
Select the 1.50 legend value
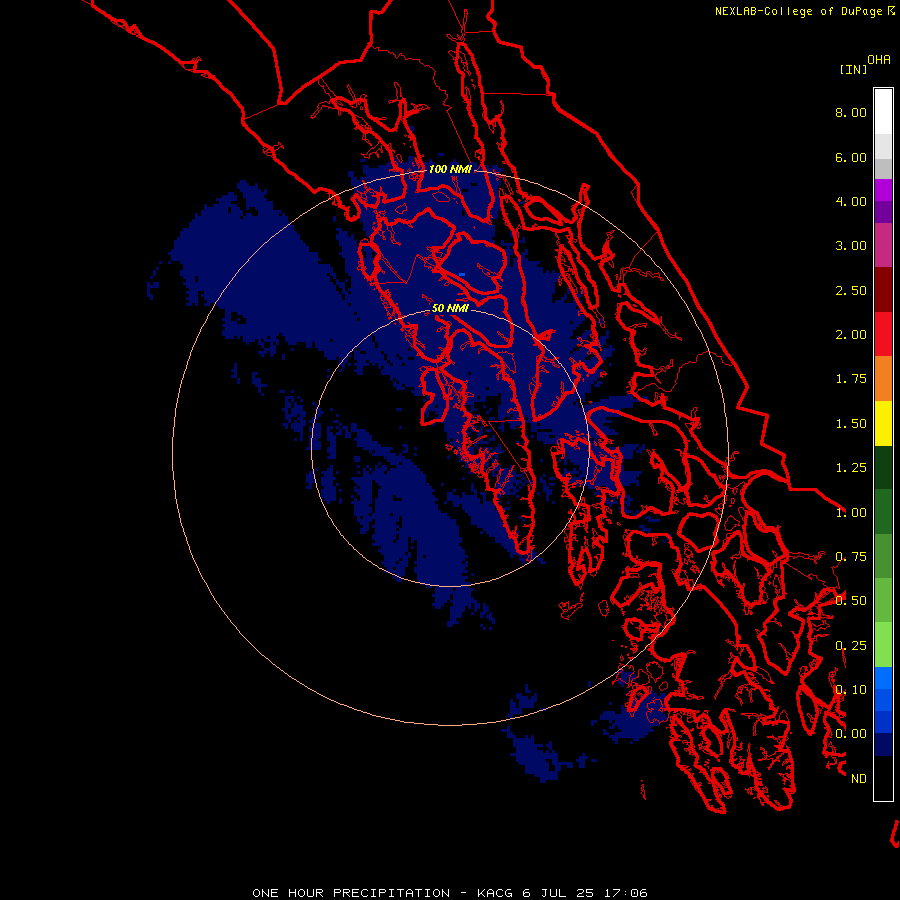851,424
